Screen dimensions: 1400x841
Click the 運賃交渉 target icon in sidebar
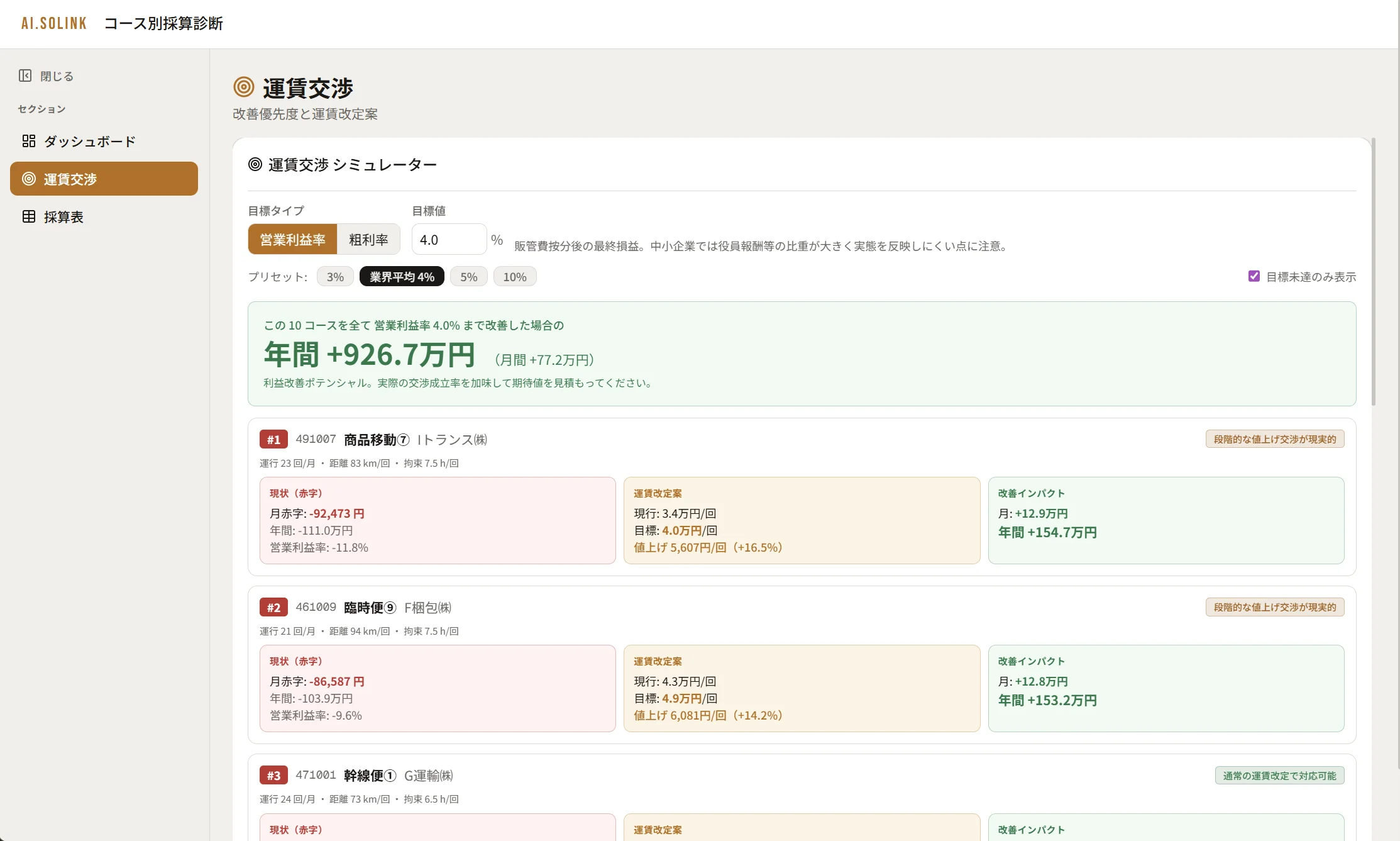tap(29, 179)
